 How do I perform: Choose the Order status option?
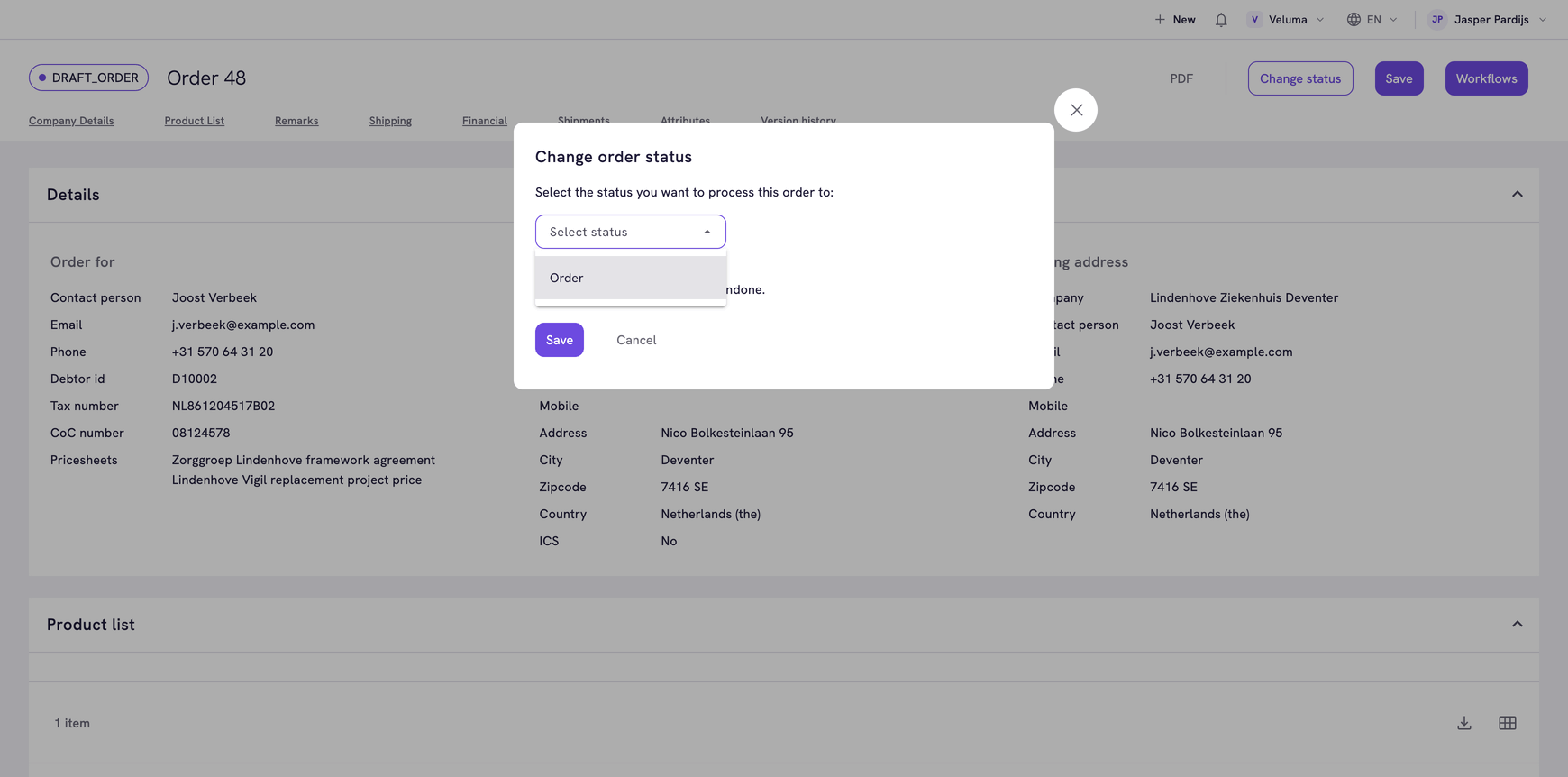(631, 278)
